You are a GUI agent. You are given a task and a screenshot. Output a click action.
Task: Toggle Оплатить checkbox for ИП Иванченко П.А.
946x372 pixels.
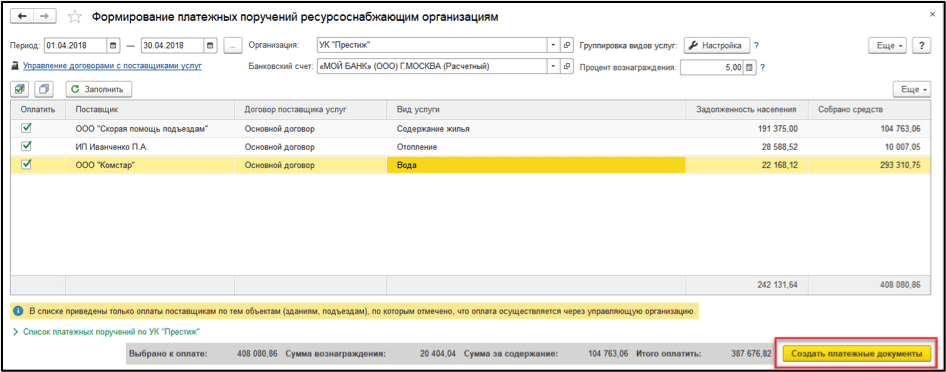(26, 146)
